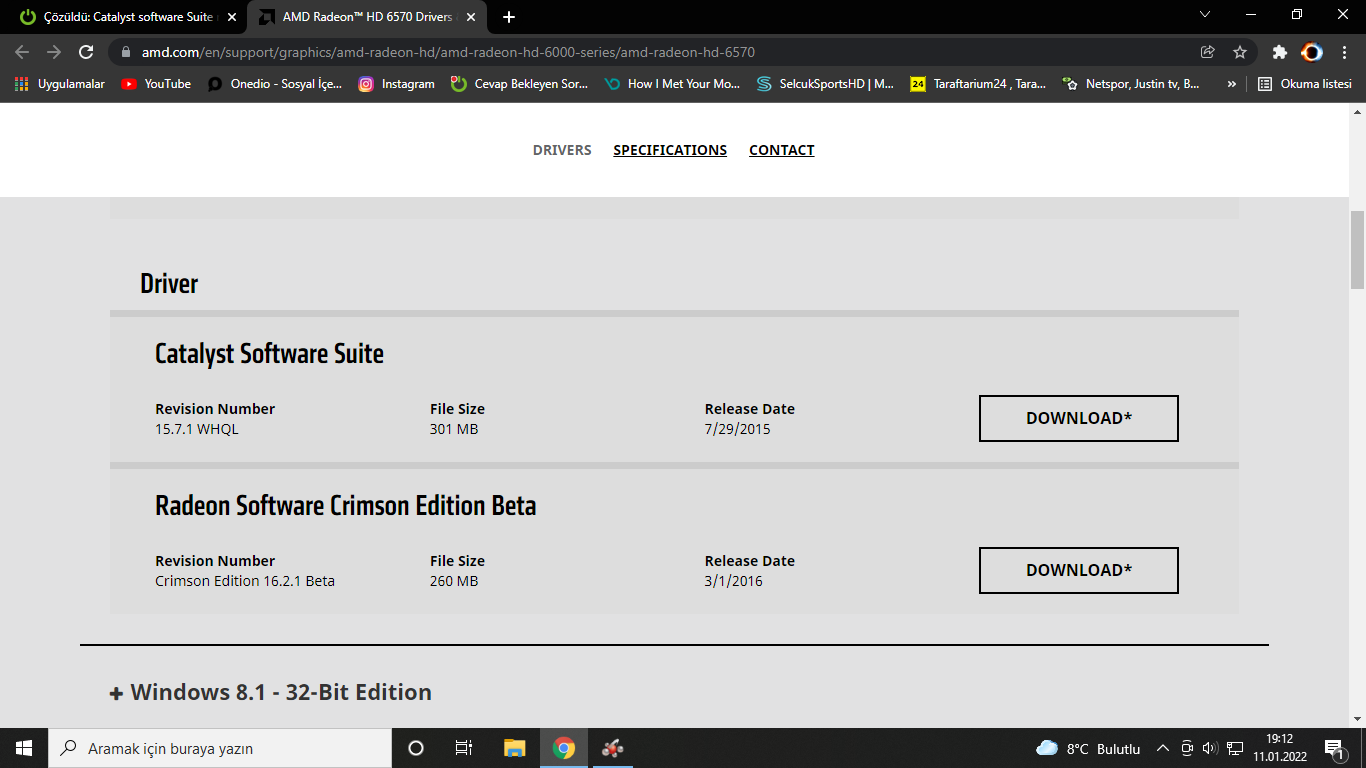Open the CONTACT section
This screenshot has width=1366, height=768.
coord(782,150)
